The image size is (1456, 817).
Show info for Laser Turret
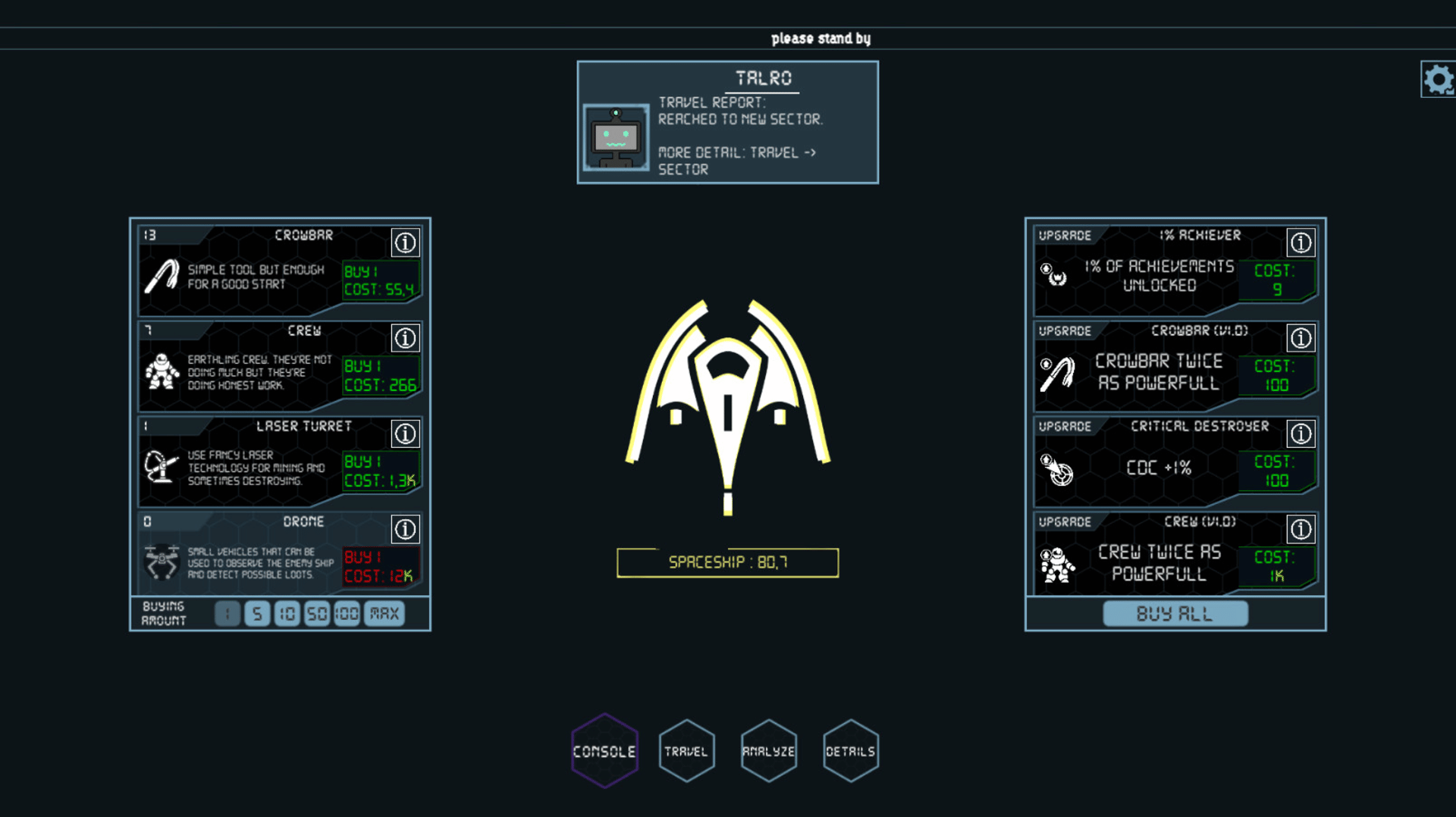pos(405,434)
